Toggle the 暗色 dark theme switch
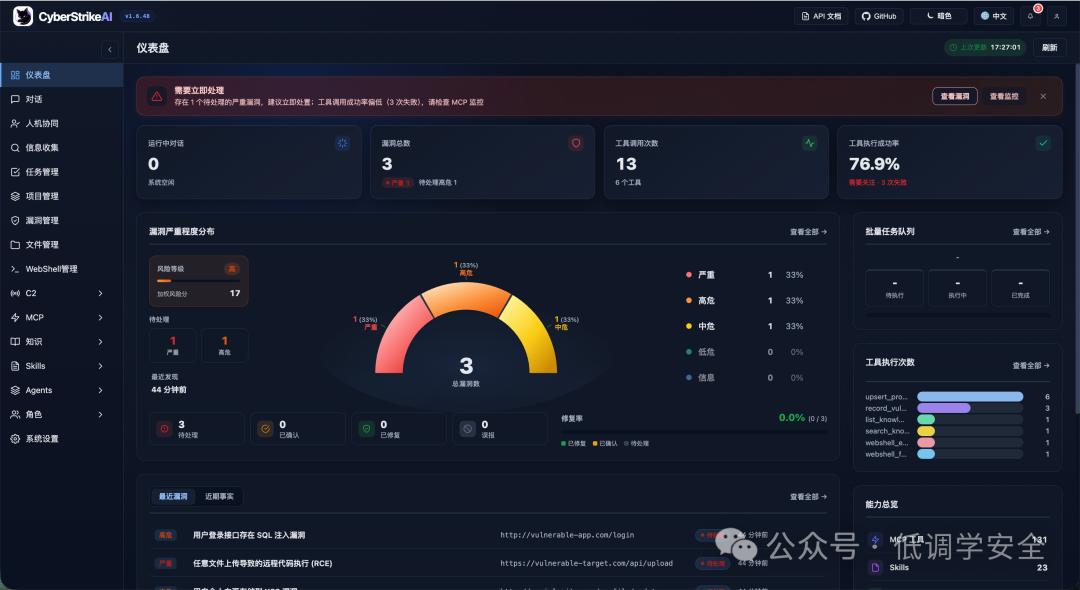Viewport: 1080px width, 590px height. point(939,16)
